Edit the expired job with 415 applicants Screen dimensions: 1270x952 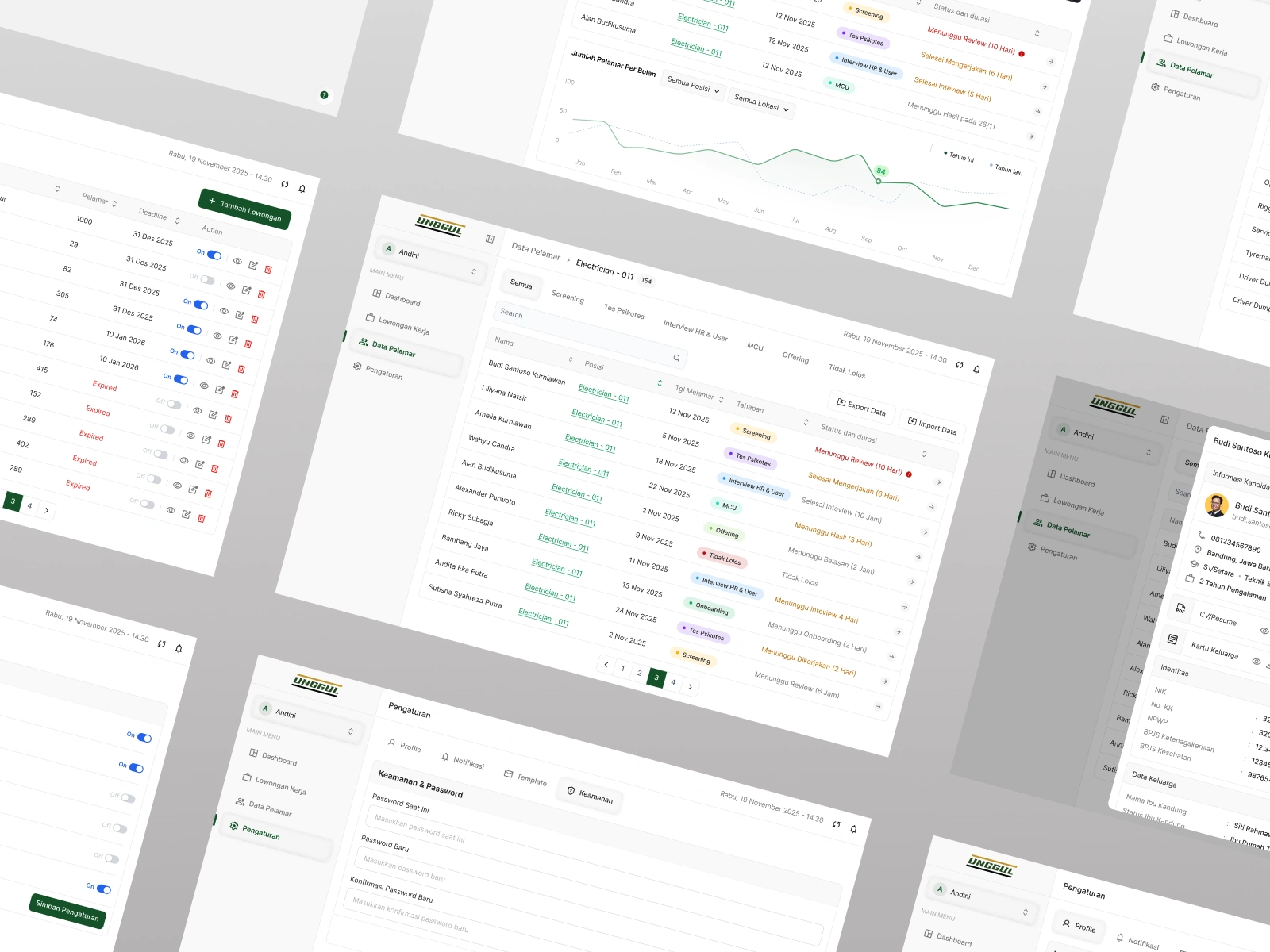click(x=213, y=414)
